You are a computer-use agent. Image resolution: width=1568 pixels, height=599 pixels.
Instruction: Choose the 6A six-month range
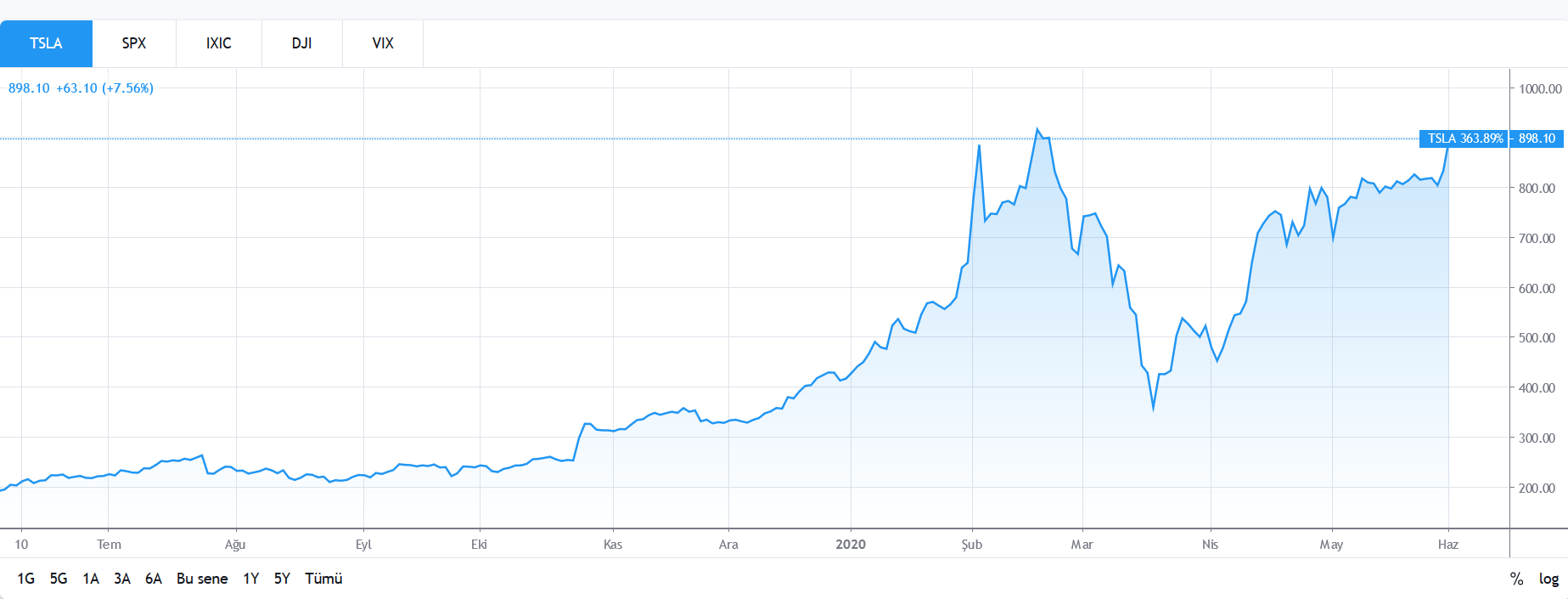coord(154,579)
